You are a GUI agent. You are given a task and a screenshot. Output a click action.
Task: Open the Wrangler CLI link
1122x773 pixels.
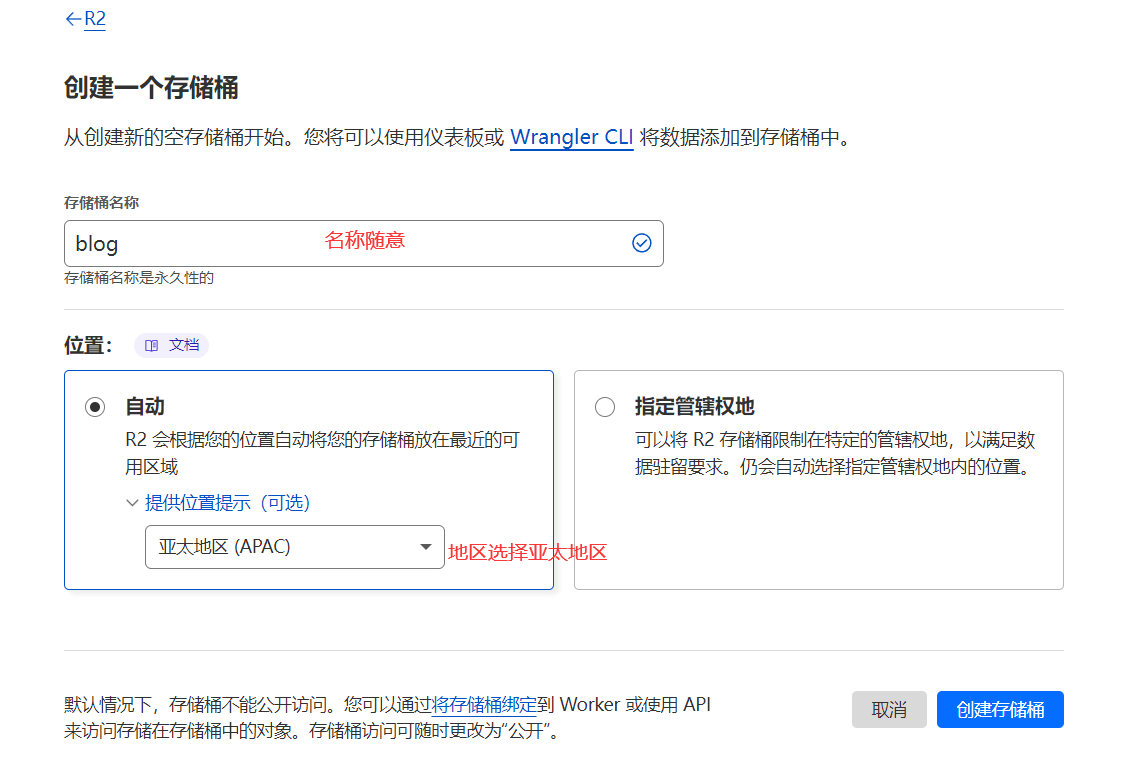[x=571, y=137]
